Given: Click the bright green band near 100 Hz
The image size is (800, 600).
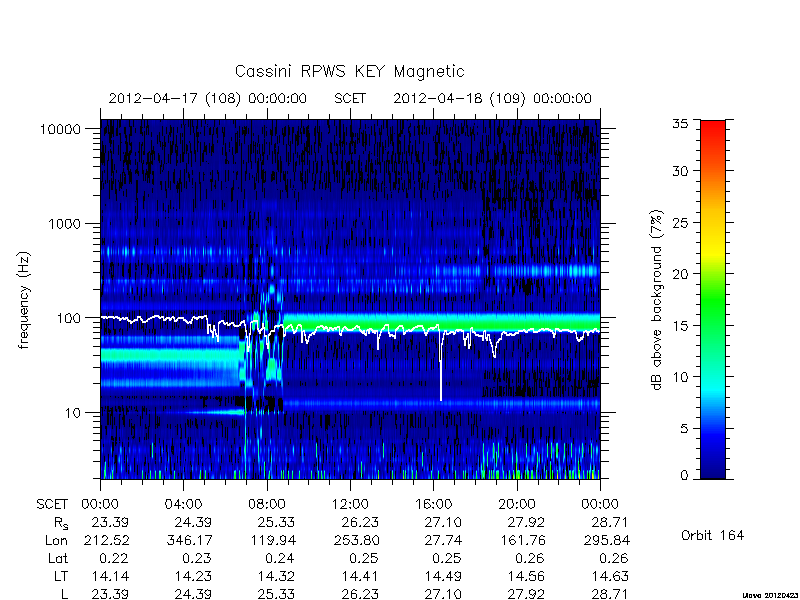Looking at the screenshot, I should tap(441, 322).
